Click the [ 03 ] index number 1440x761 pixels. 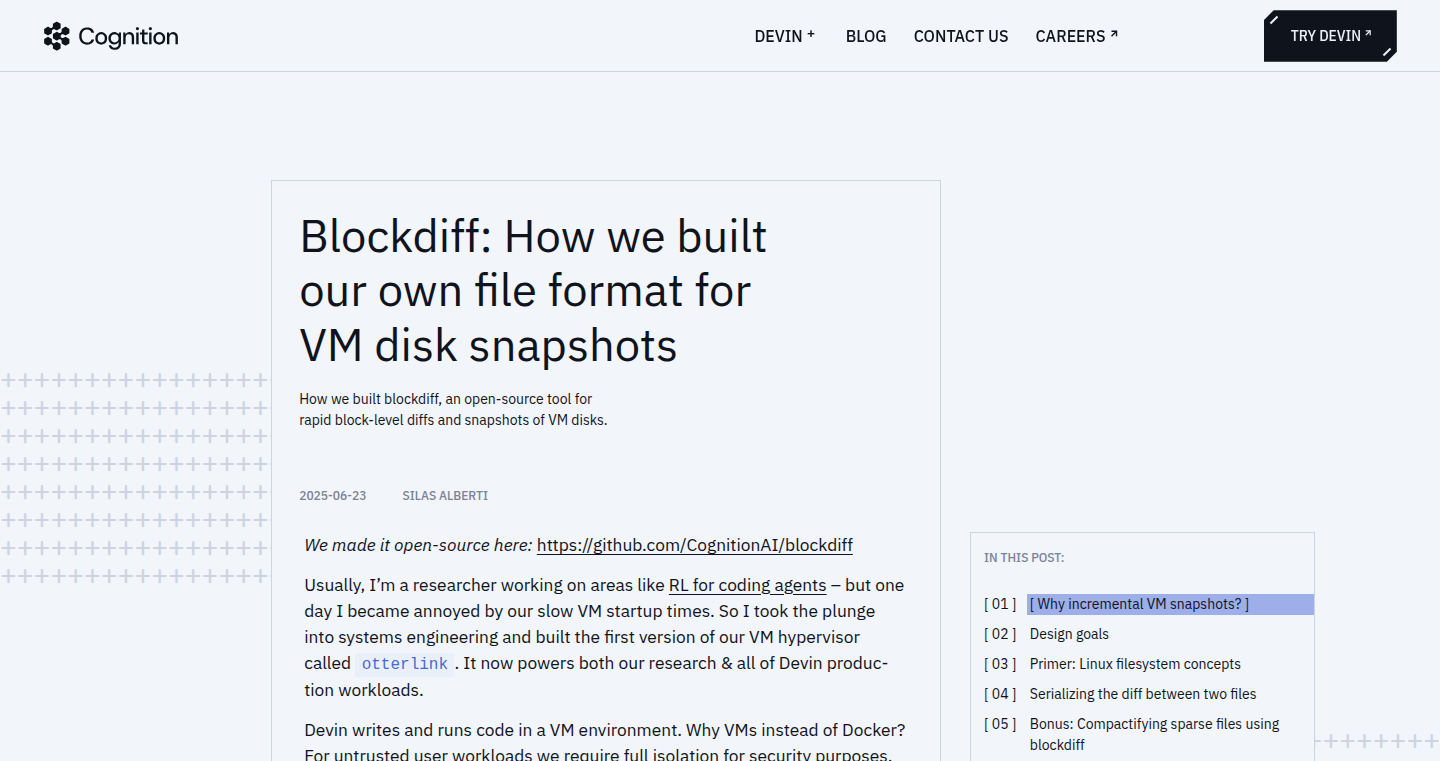[1000, 664]
